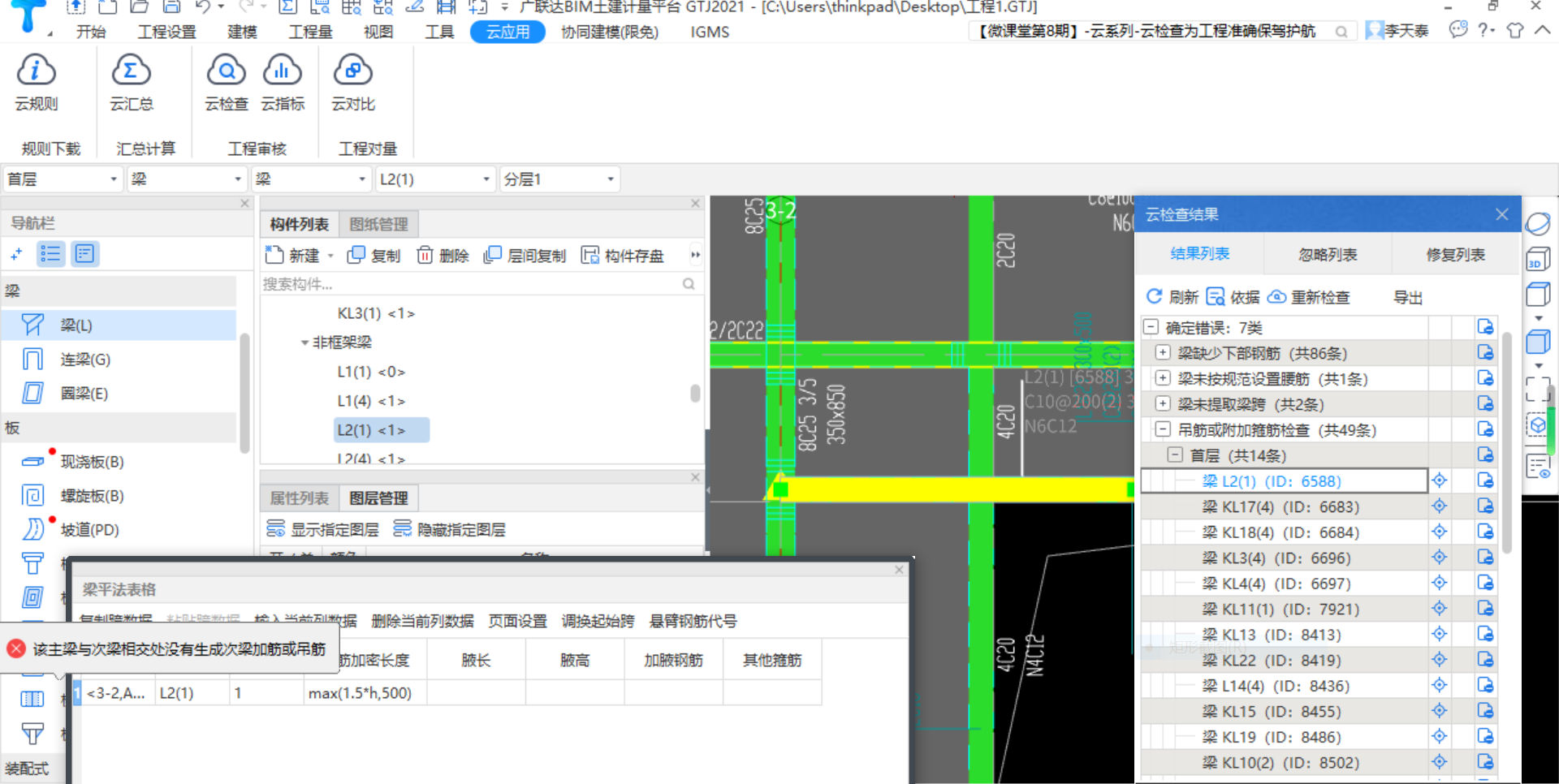
Task: Open the 视图 ribbon tab
Action: 378,32
